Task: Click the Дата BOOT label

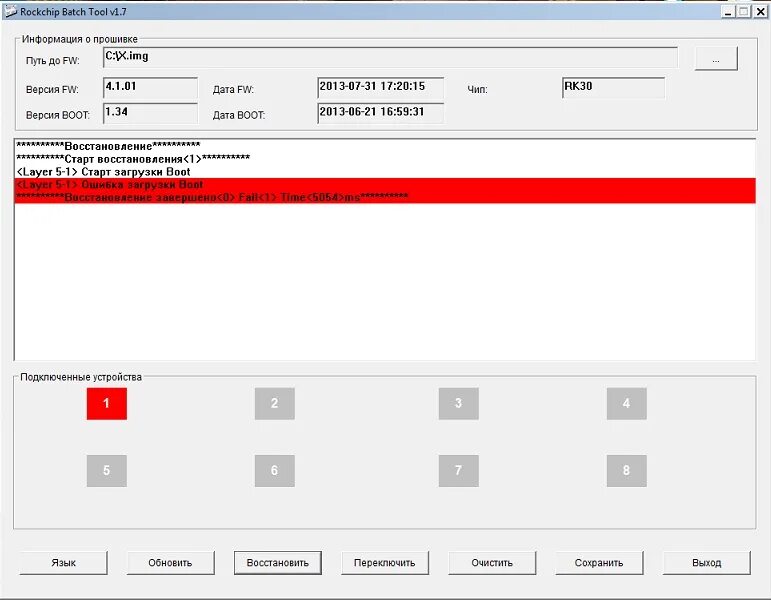Action: (238, 115)
